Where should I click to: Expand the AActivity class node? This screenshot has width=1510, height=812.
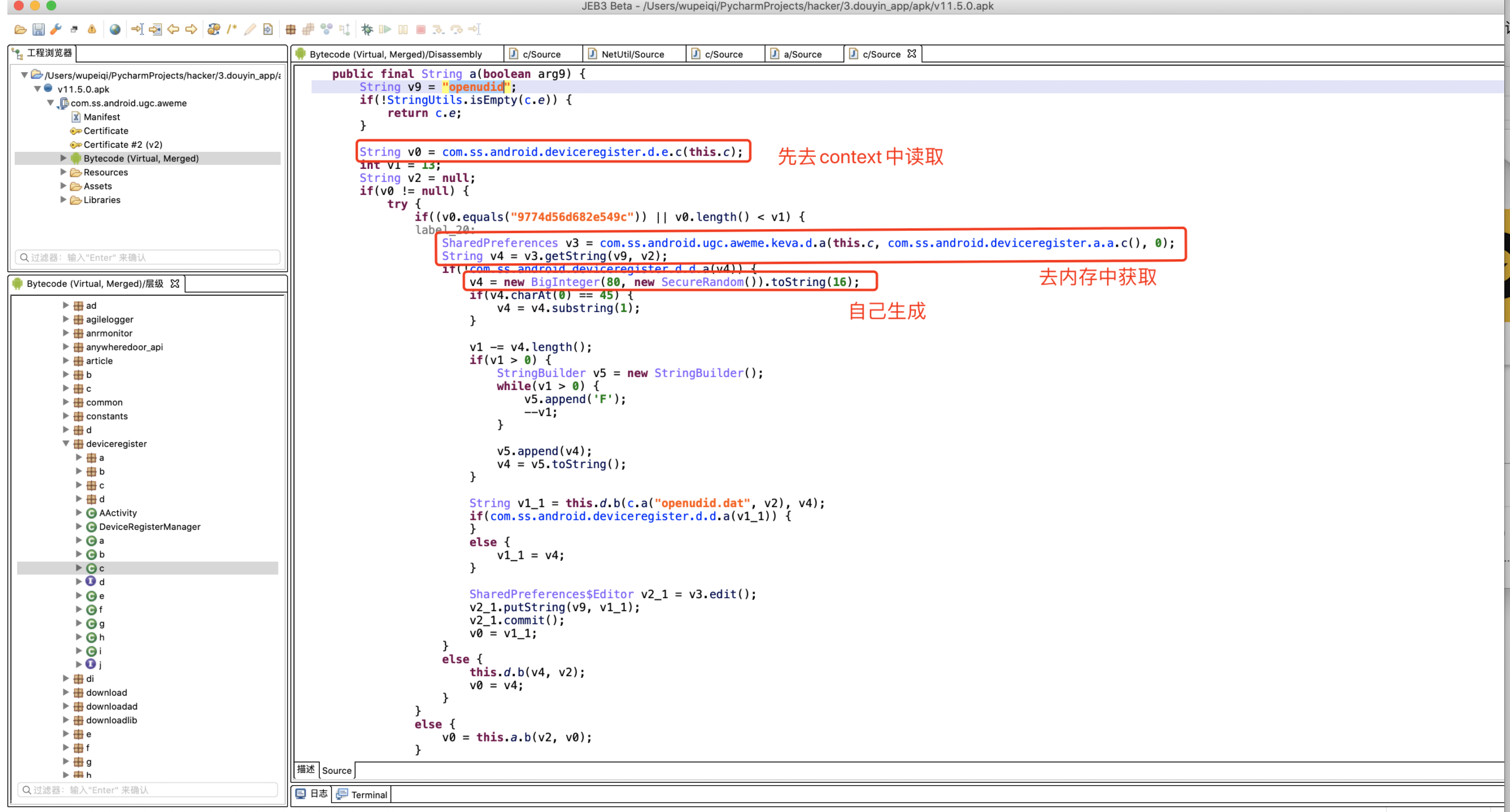79,512
